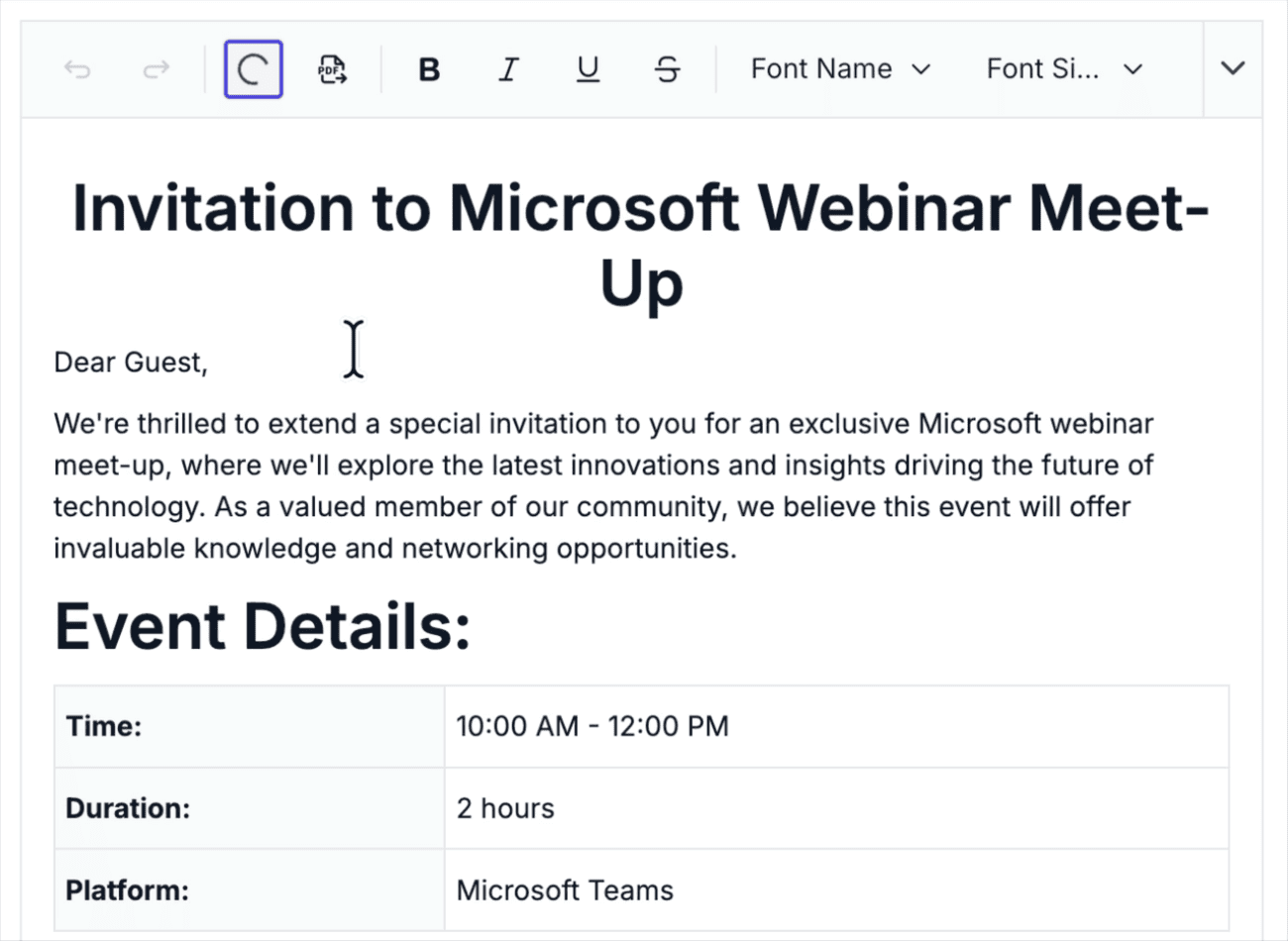
Task: Toggle Bold formatting
Action: pyautogui.click(x=429, y=69)
